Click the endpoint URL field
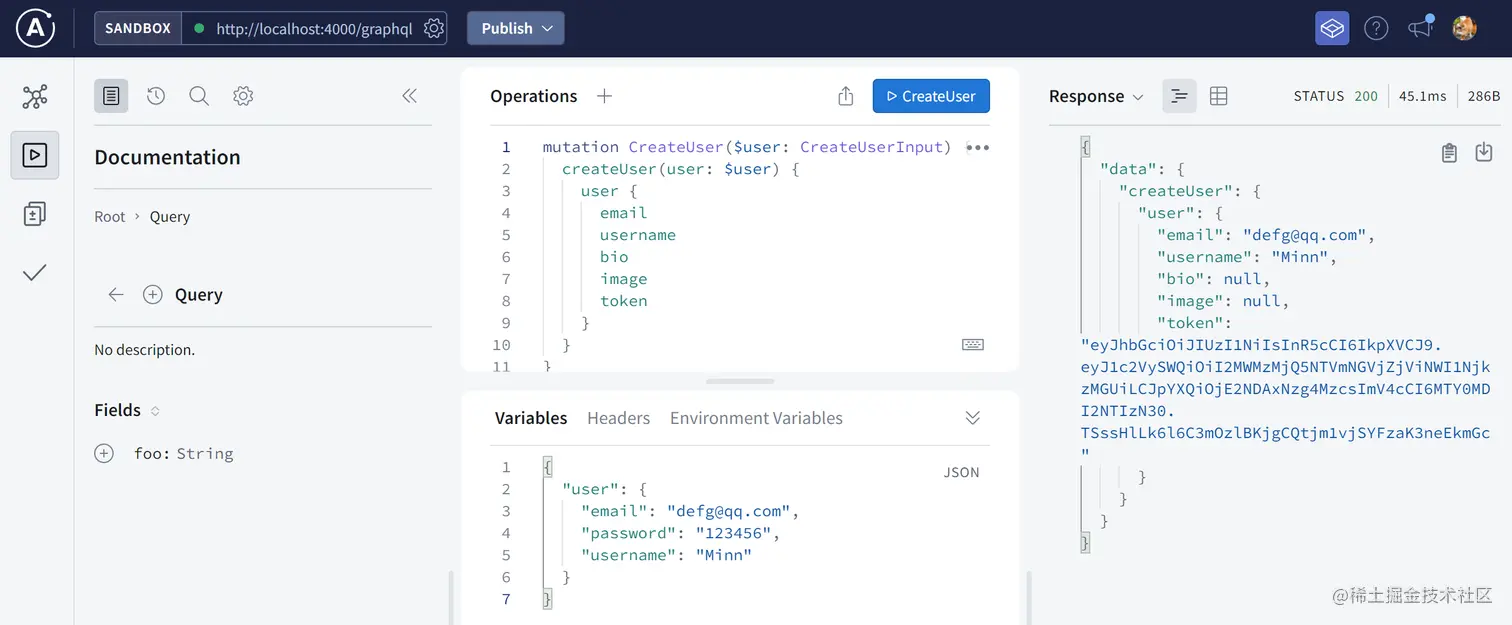 pyautogui.click(x=314, y=28)
